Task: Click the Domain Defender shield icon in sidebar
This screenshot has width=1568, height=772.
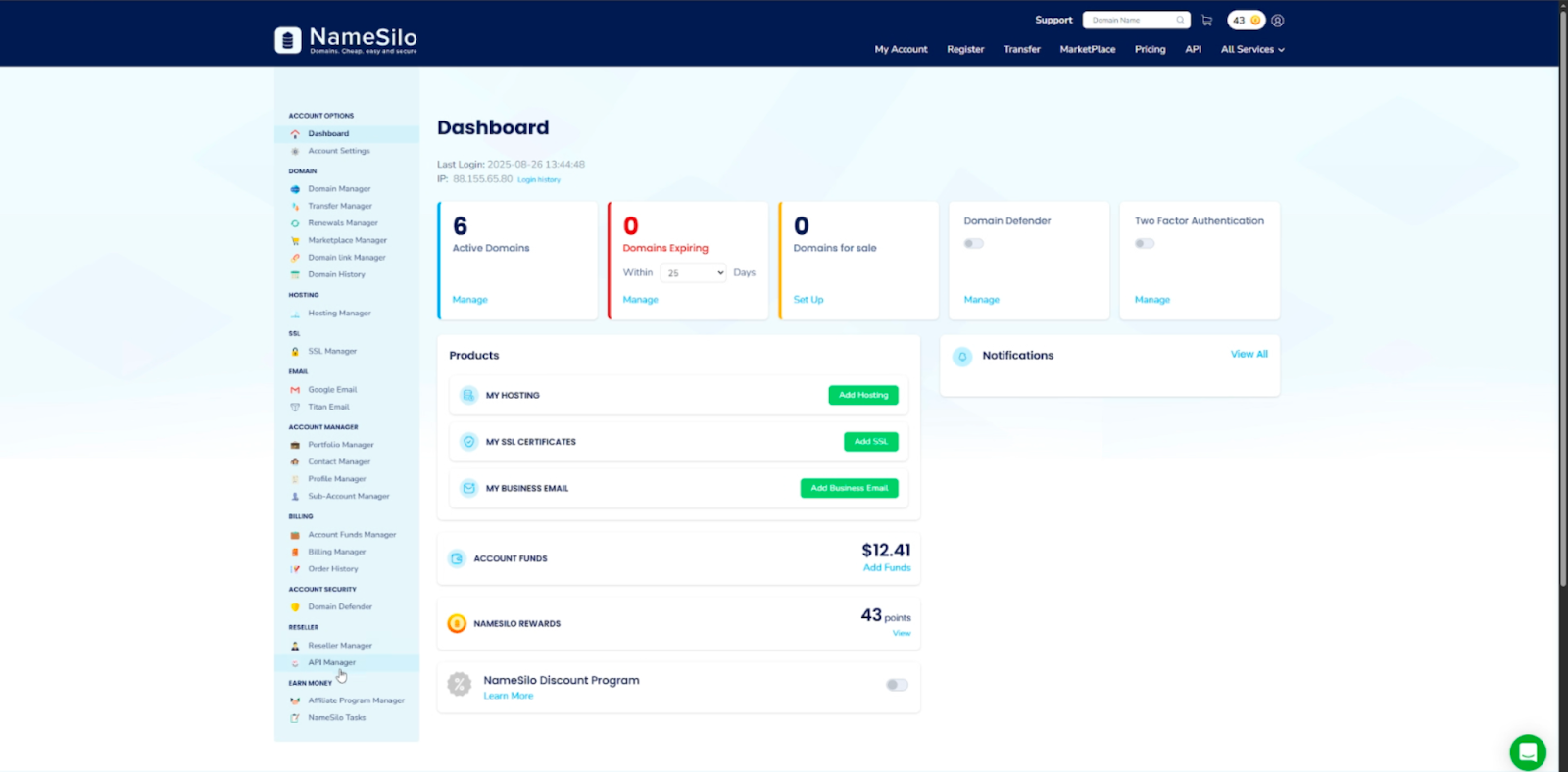Action: pos(295,607)
